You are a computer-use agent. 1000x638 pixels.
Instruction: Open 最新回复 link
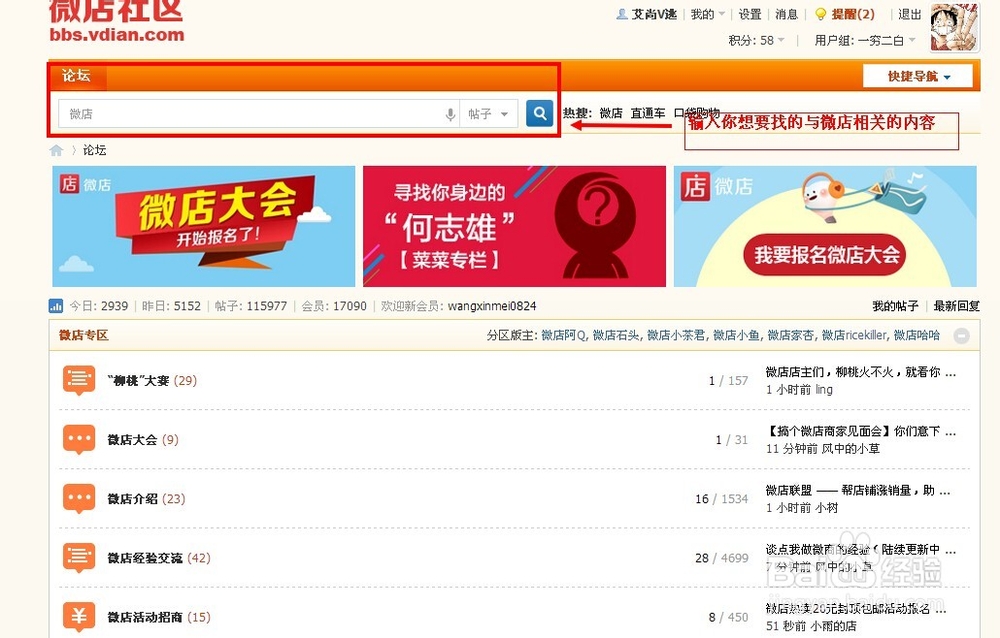point(957,306)
